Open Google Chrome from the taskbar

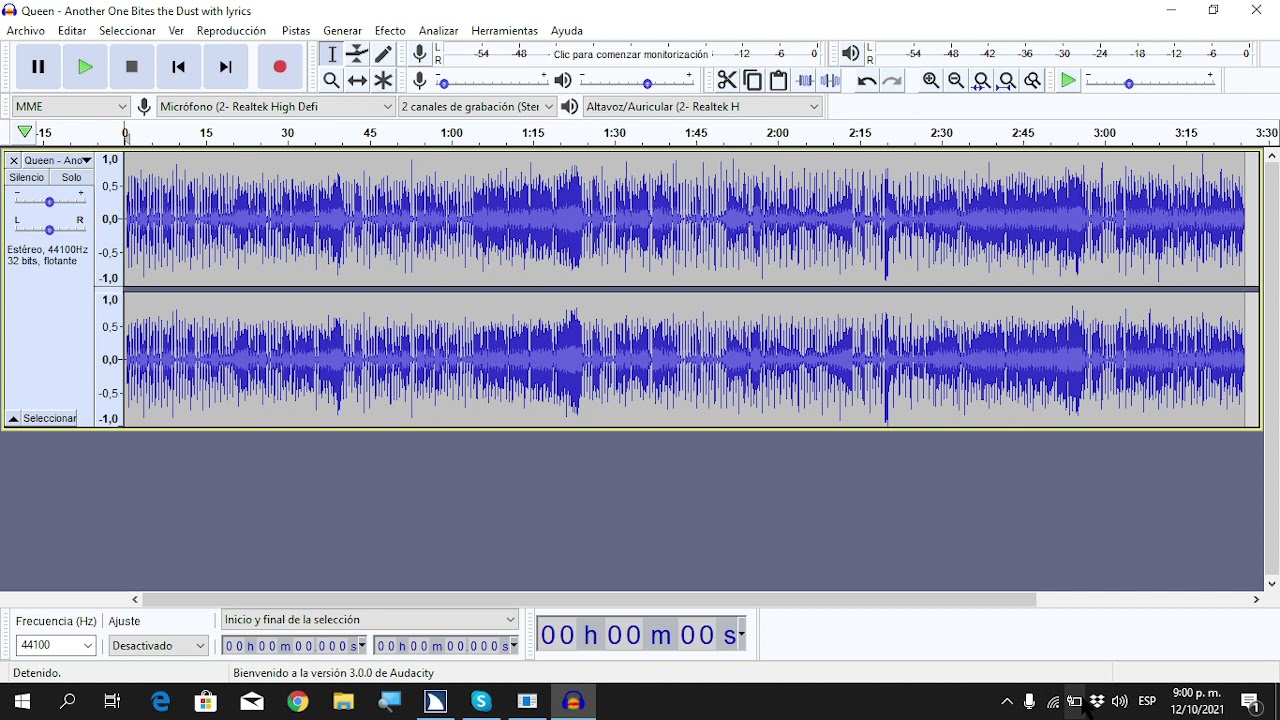(x=298, y=701)
